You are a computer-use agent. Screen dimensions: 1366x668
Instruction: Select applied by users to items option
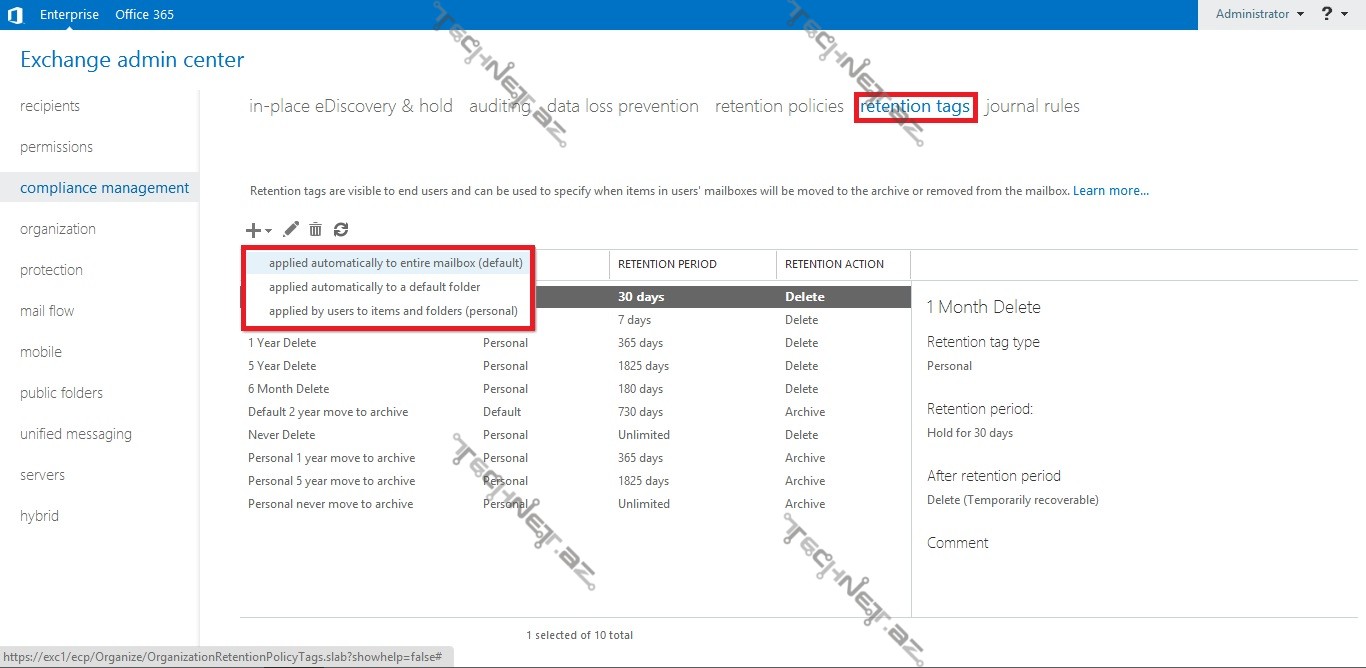coord(393,311)
